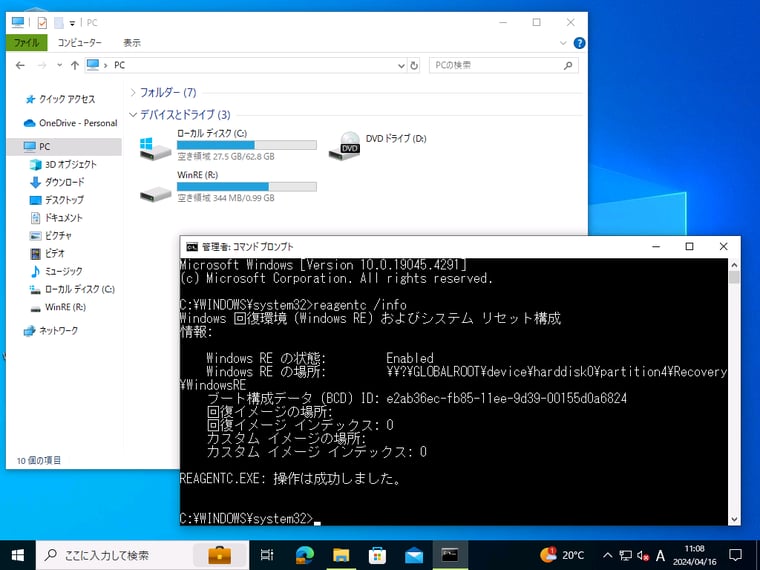760x570 pixels.
Task: Click the Command Prompt scroll up arrow
Action: (x=734, y=265)
